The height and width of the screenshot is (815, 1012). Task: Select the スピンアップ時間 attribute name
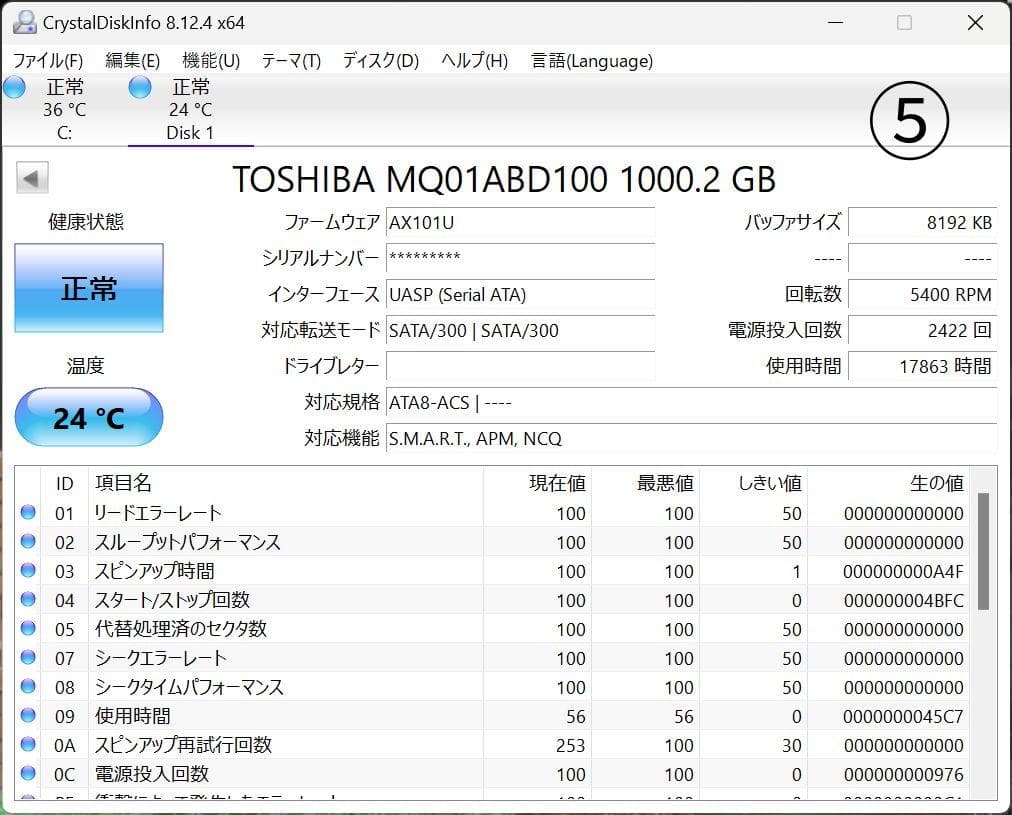[x=154, y=571]
